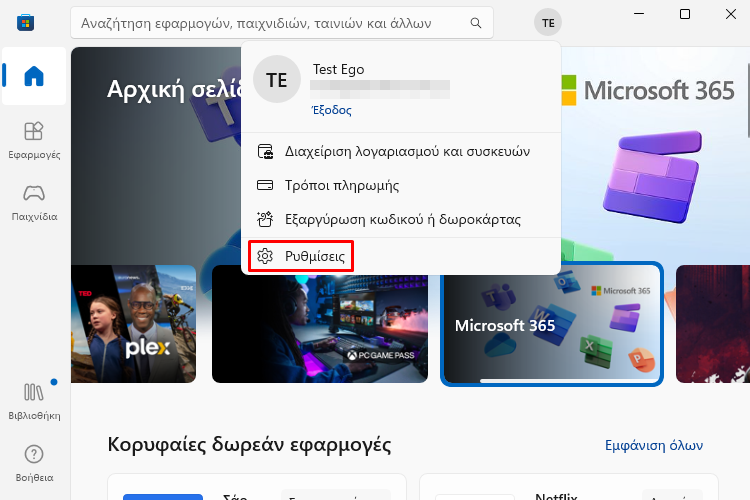Click the TE profile button in title bar
The image size is (750, 500).
(x=548, y=22)
